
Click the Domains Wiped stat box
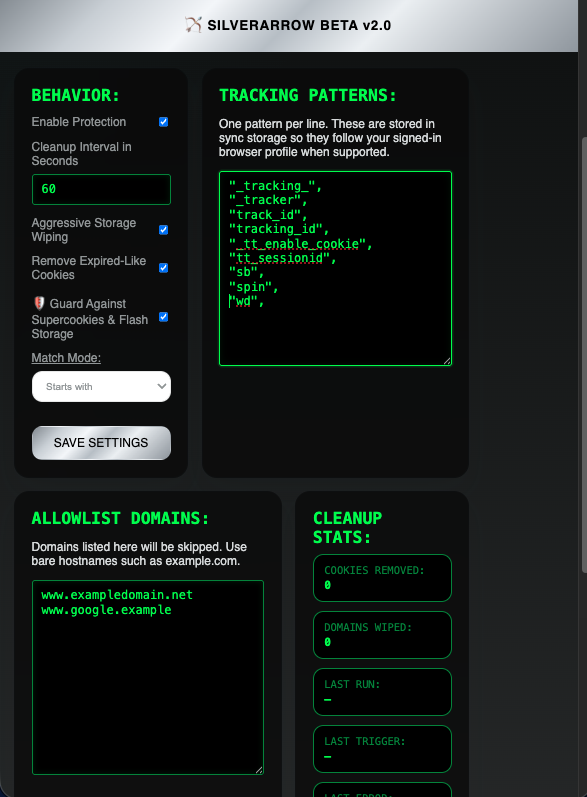pos(382,635)
